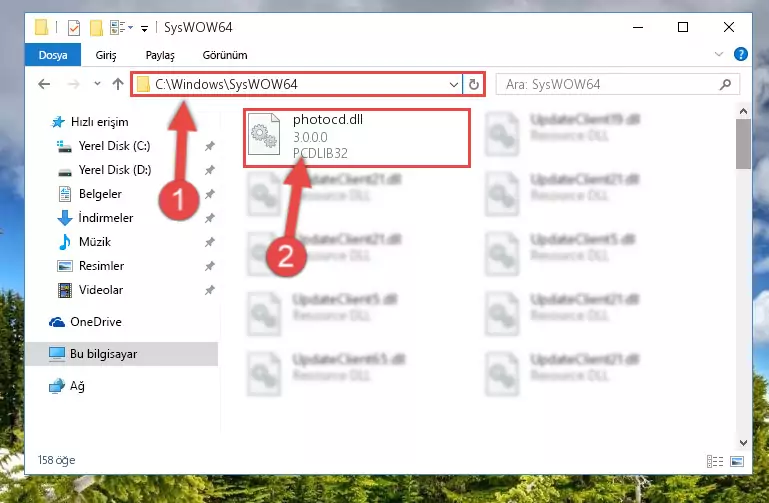Click the scrollbar down arrow
Screen dimensions: 769x503
[x=743, y=443]
